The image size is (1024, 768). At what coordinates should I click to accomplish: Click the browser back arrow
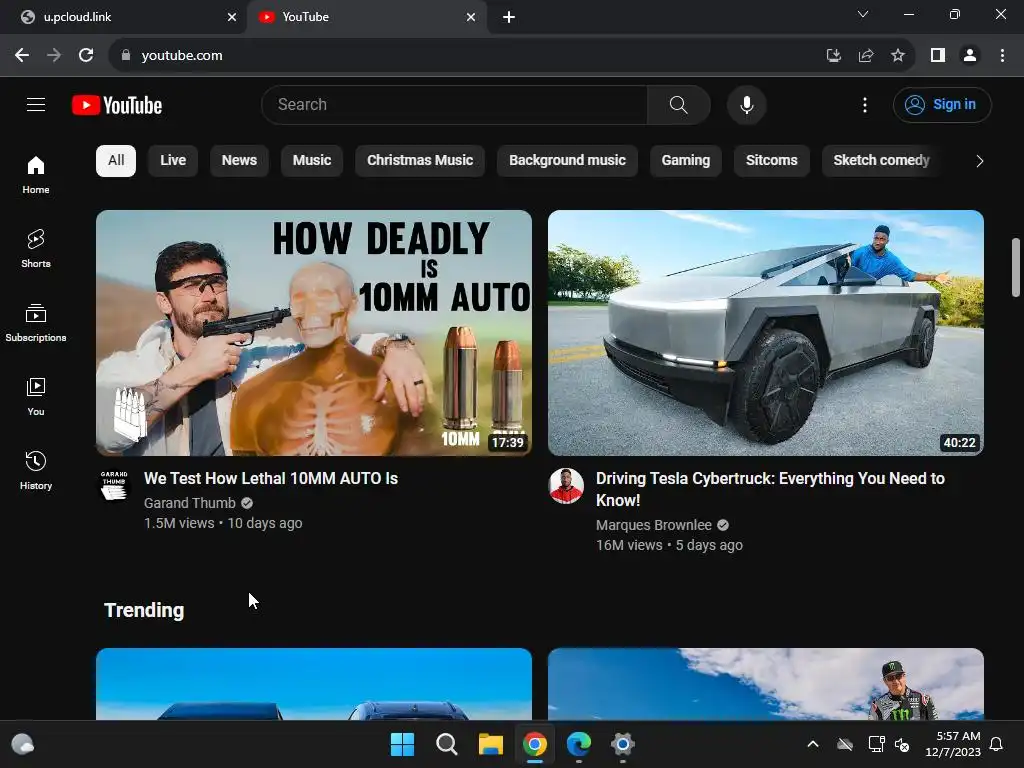[22, 56]
